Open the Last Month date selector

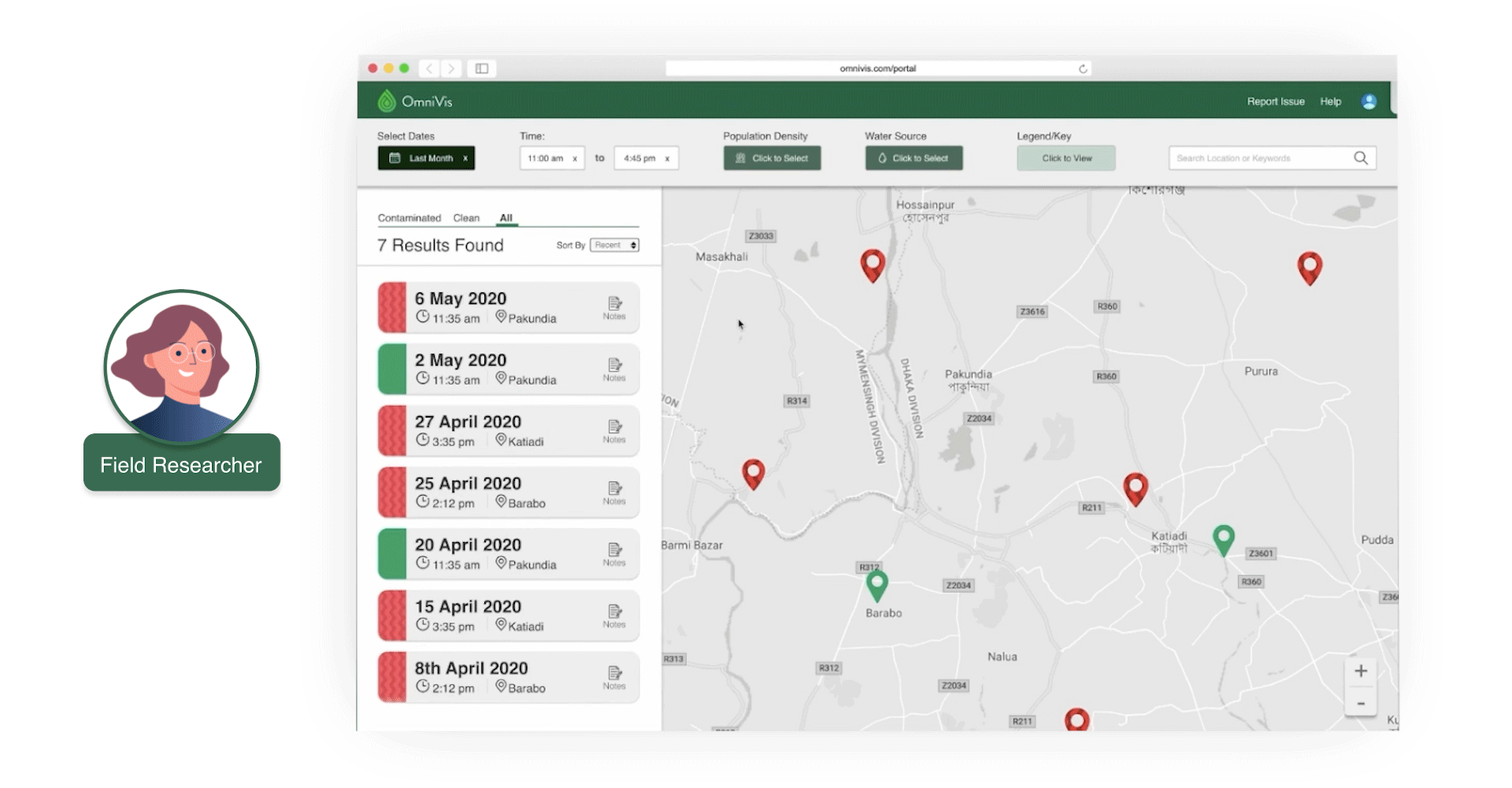426,158
